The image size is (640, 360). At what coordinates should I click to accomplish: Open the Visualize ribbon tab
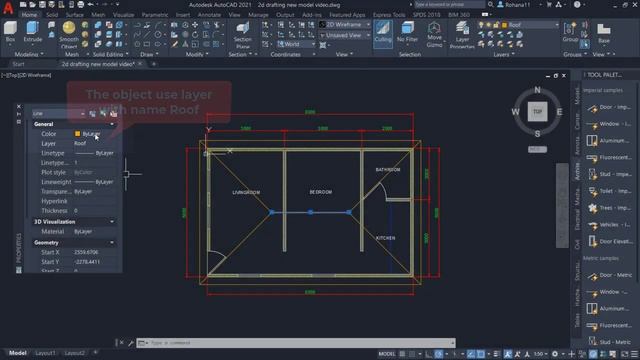[x=123, y=15]
